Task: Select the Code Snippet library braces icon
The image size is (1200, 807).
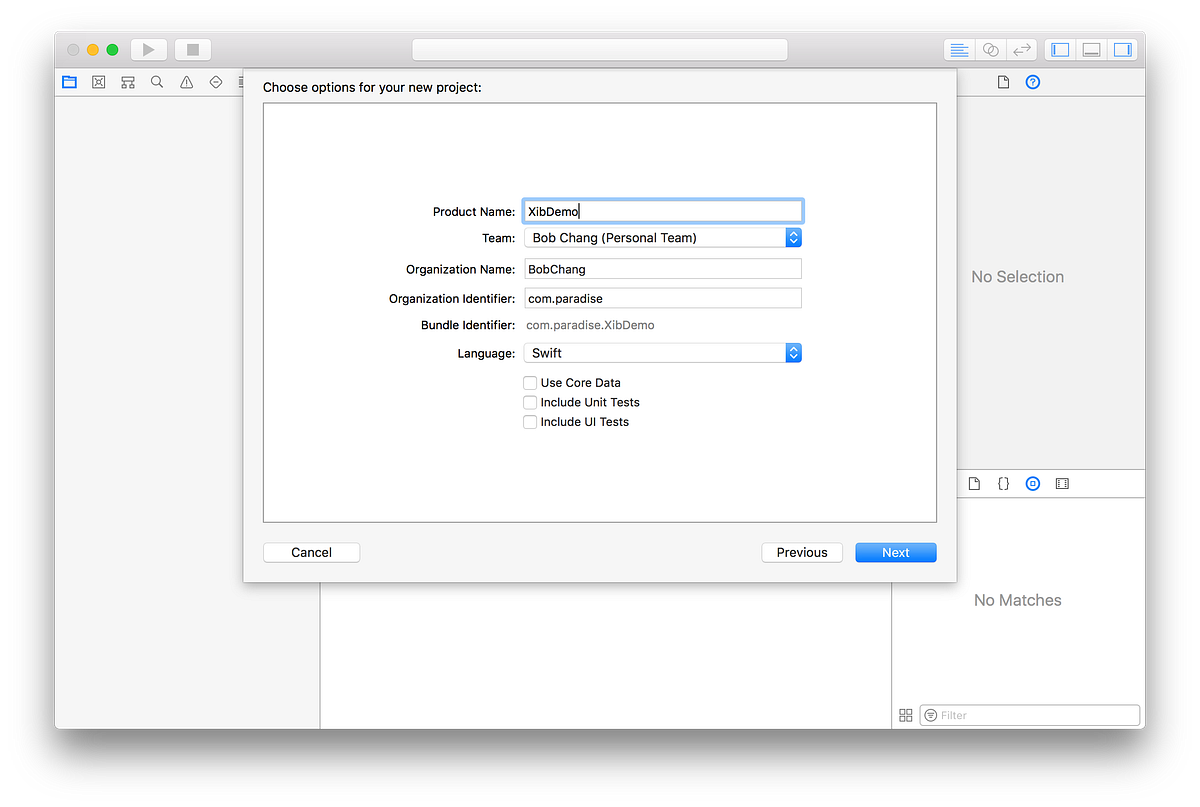Action: (1003, 483)
